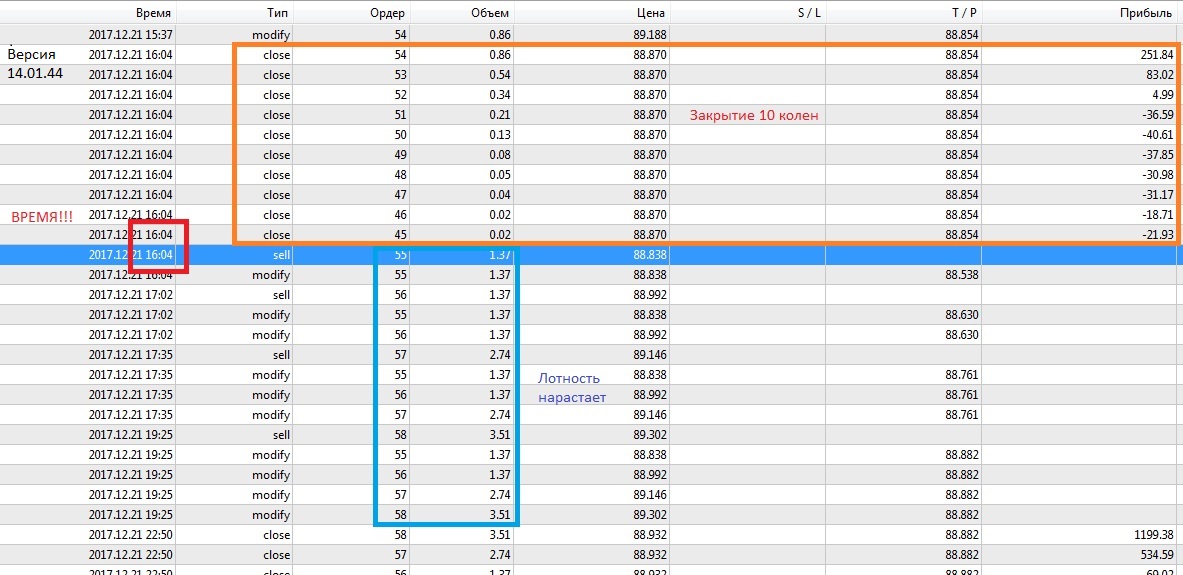
Task: Select T/P 88.882 in modify 58 row
Action: 962,515
